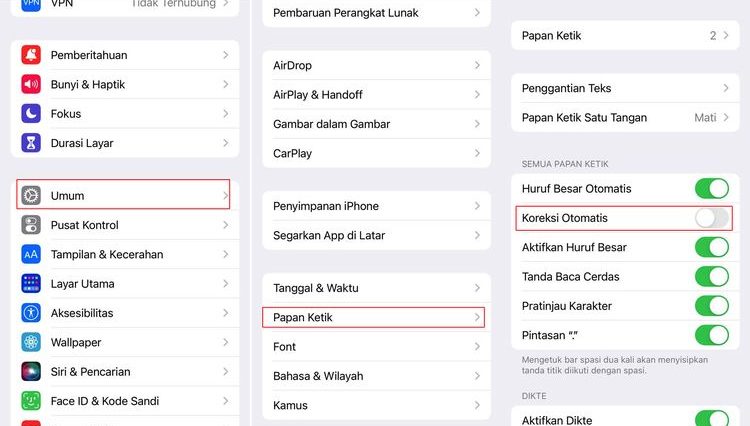Enable the Koreksi Otomatis switch
This screenshot has width=750, height=426.
click(x=711, y=218)
